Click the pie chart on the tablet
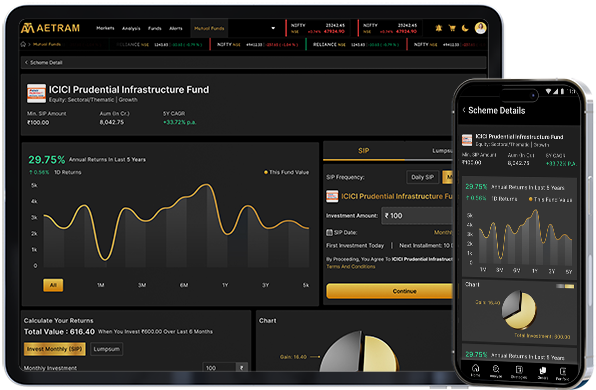Image resolution: width=596 pixels, height=390 pixels. [359, 352]
